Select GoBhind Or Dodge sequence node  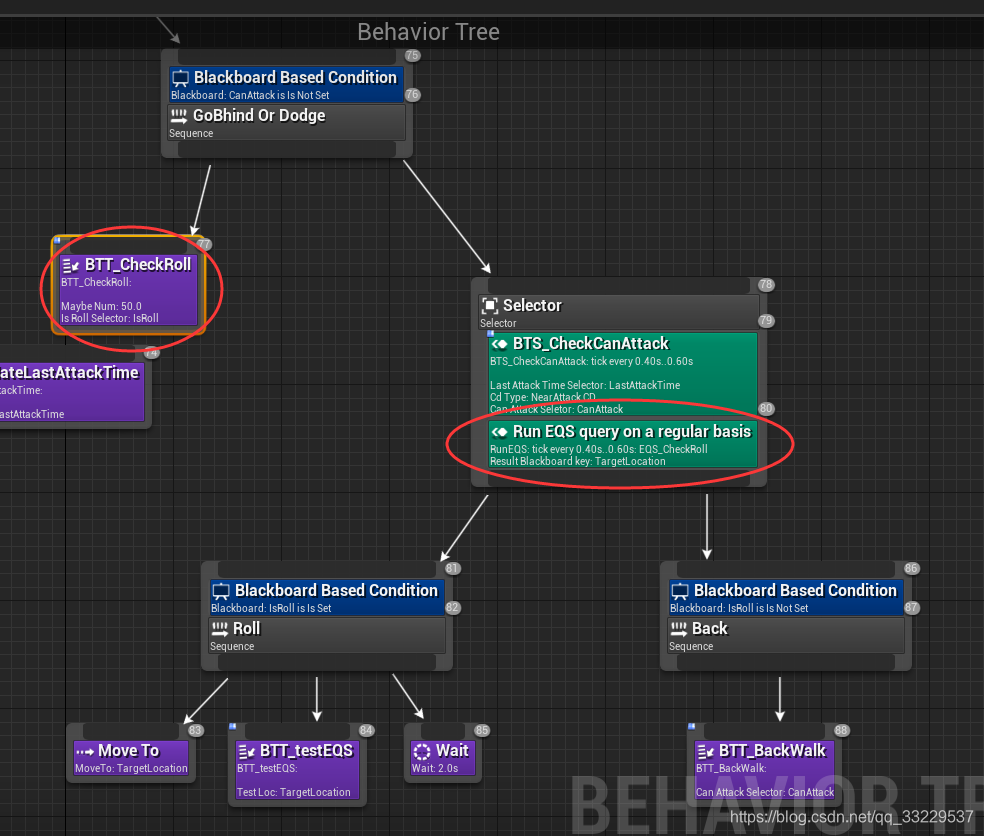point(287,122)
